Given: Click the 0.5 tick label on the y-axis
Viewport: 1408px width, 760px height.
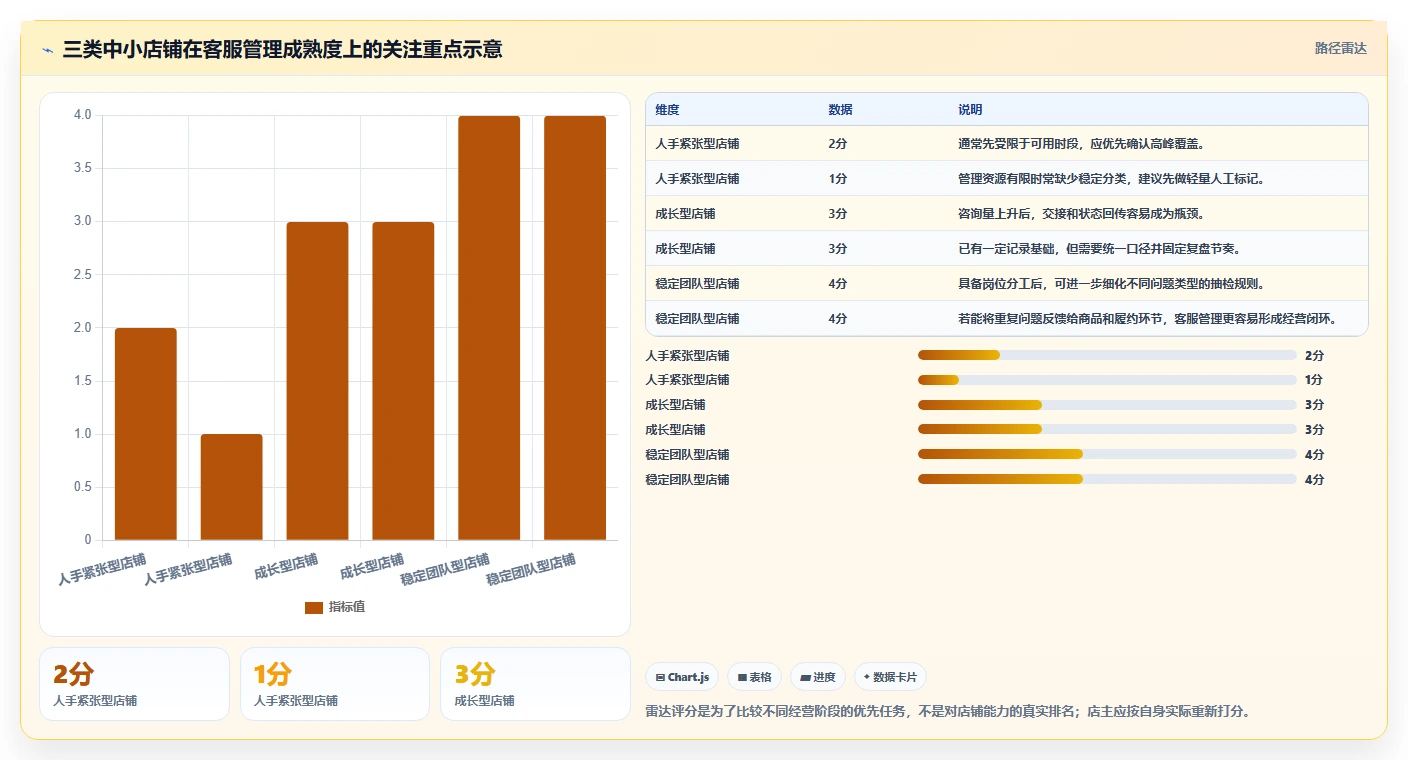Looking at the screenshot, I should pos(83,487).
